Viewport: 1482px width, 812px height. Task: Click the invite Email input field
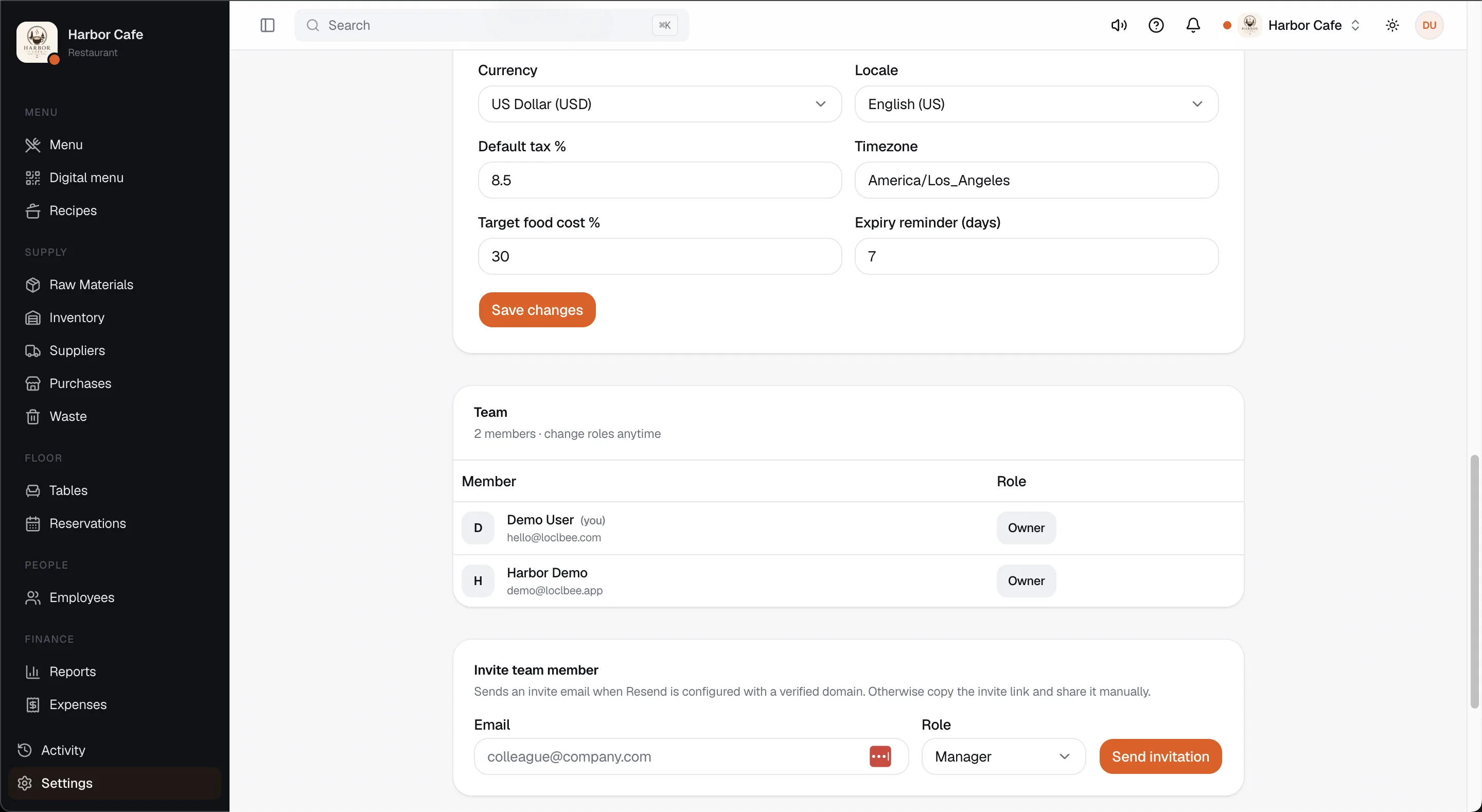pyautogui.click(x=691, y=756)
